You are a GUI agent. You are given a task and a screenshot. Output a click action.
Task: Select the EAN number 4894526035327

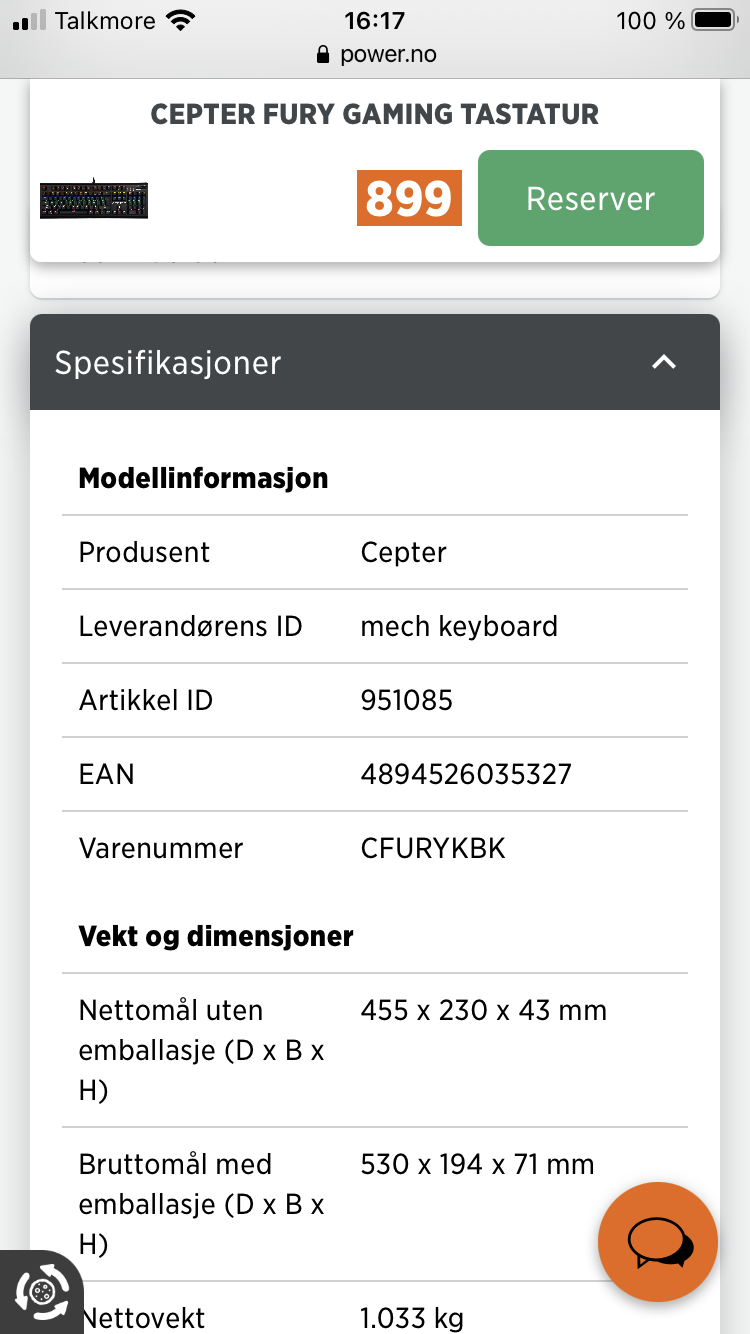pos(466,774)
